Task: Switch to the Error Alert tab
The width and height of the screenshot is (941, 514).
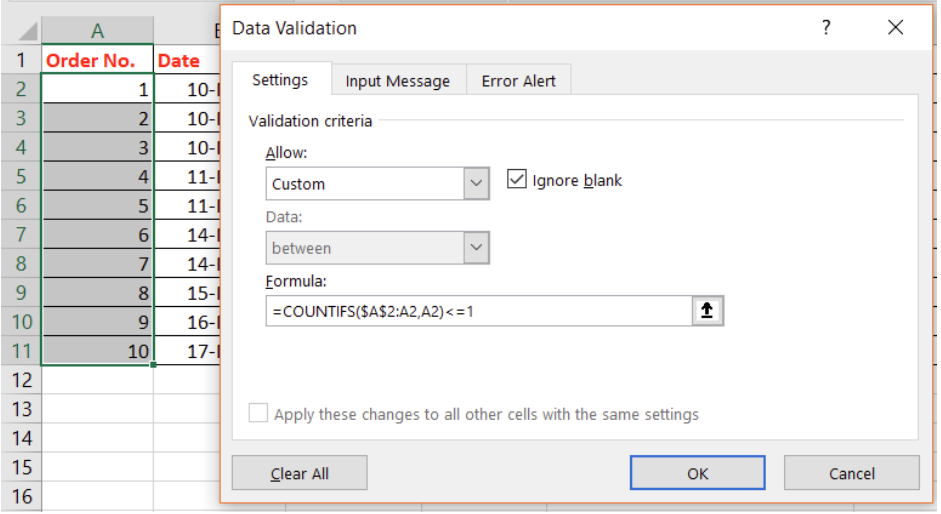Action: coord(518,81)
